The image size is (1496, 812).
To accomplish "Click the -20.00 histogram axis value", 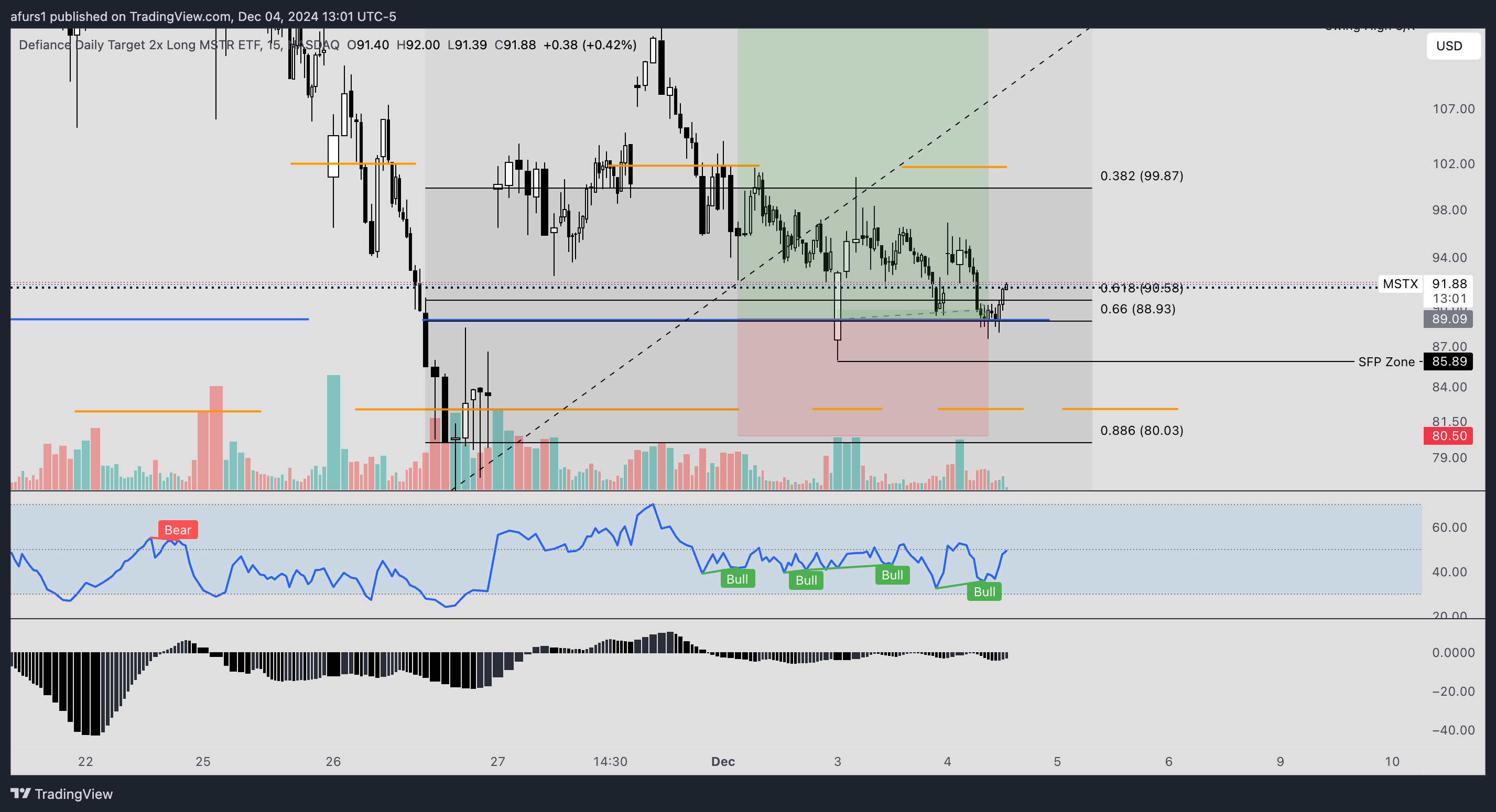I will [1454, 692].
